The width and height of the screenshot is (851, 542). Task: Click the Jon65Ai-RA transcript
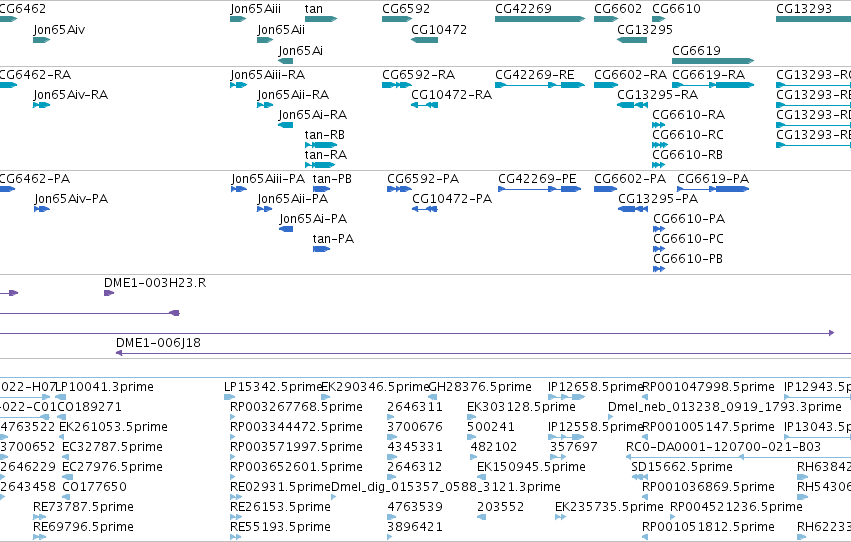click(x=285, y=125)
